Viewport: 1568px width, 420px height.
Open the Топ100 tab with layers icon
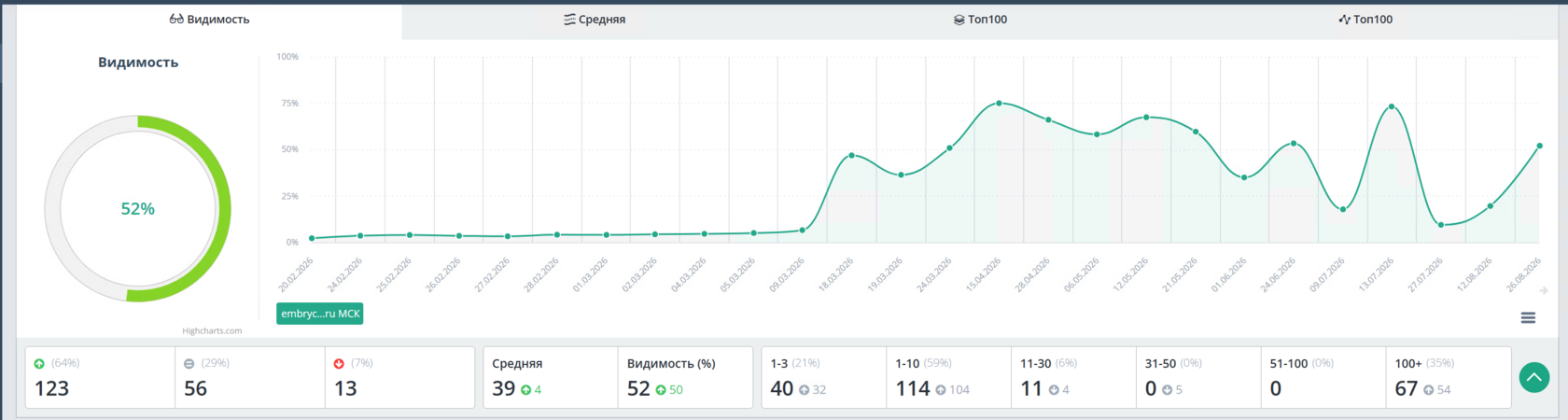[980, 20]
